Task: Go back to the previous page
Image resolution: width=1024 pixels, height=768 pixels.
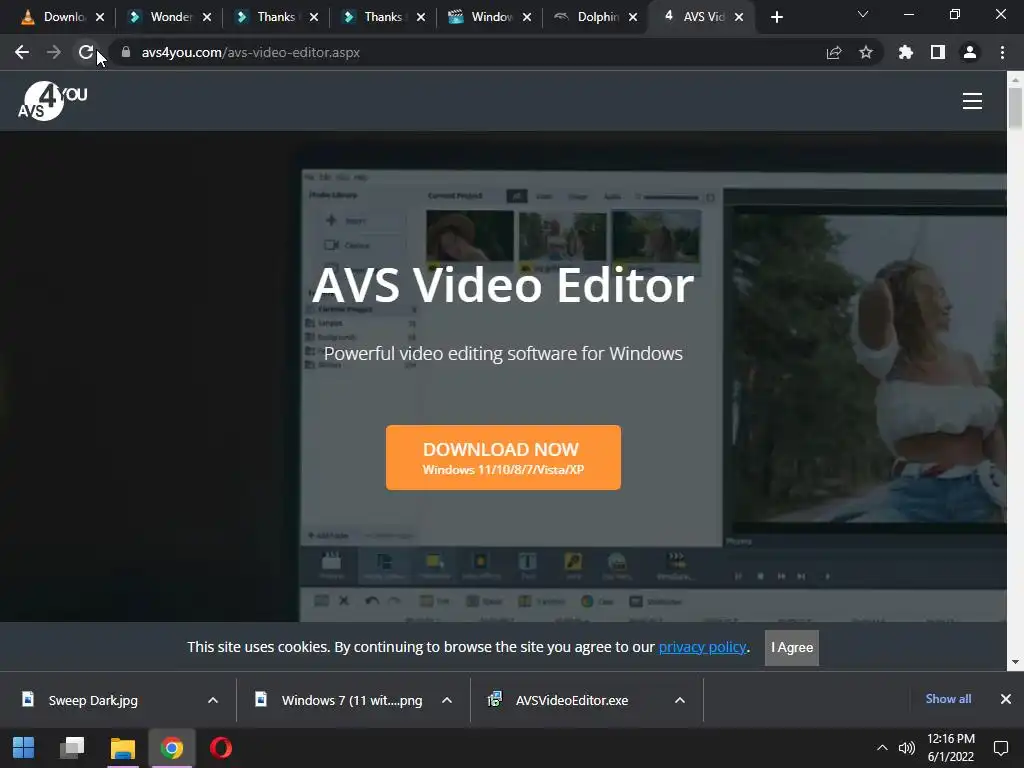Action: [22, 52]
